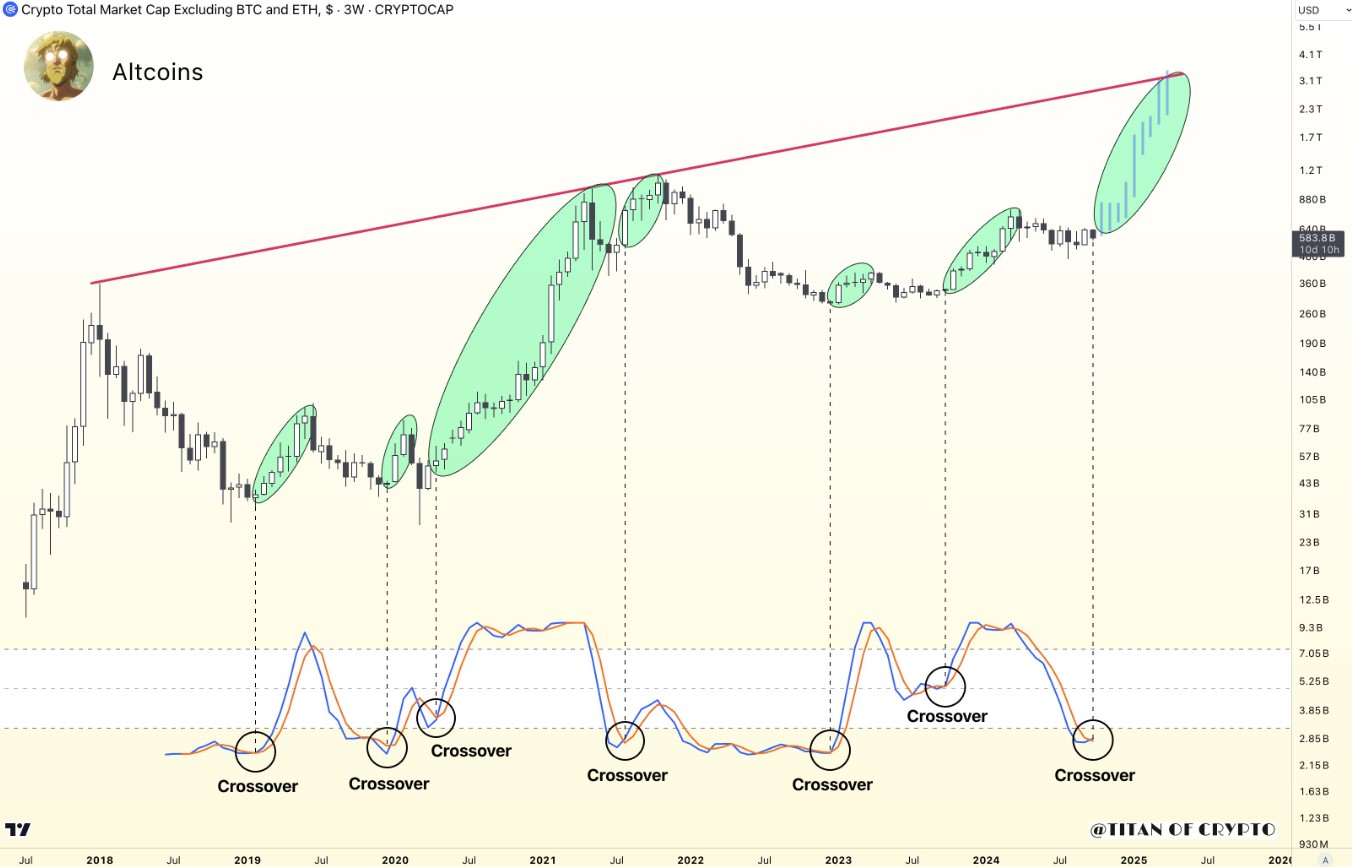Click the last Crossover circle near 2025

[1093, 739]
